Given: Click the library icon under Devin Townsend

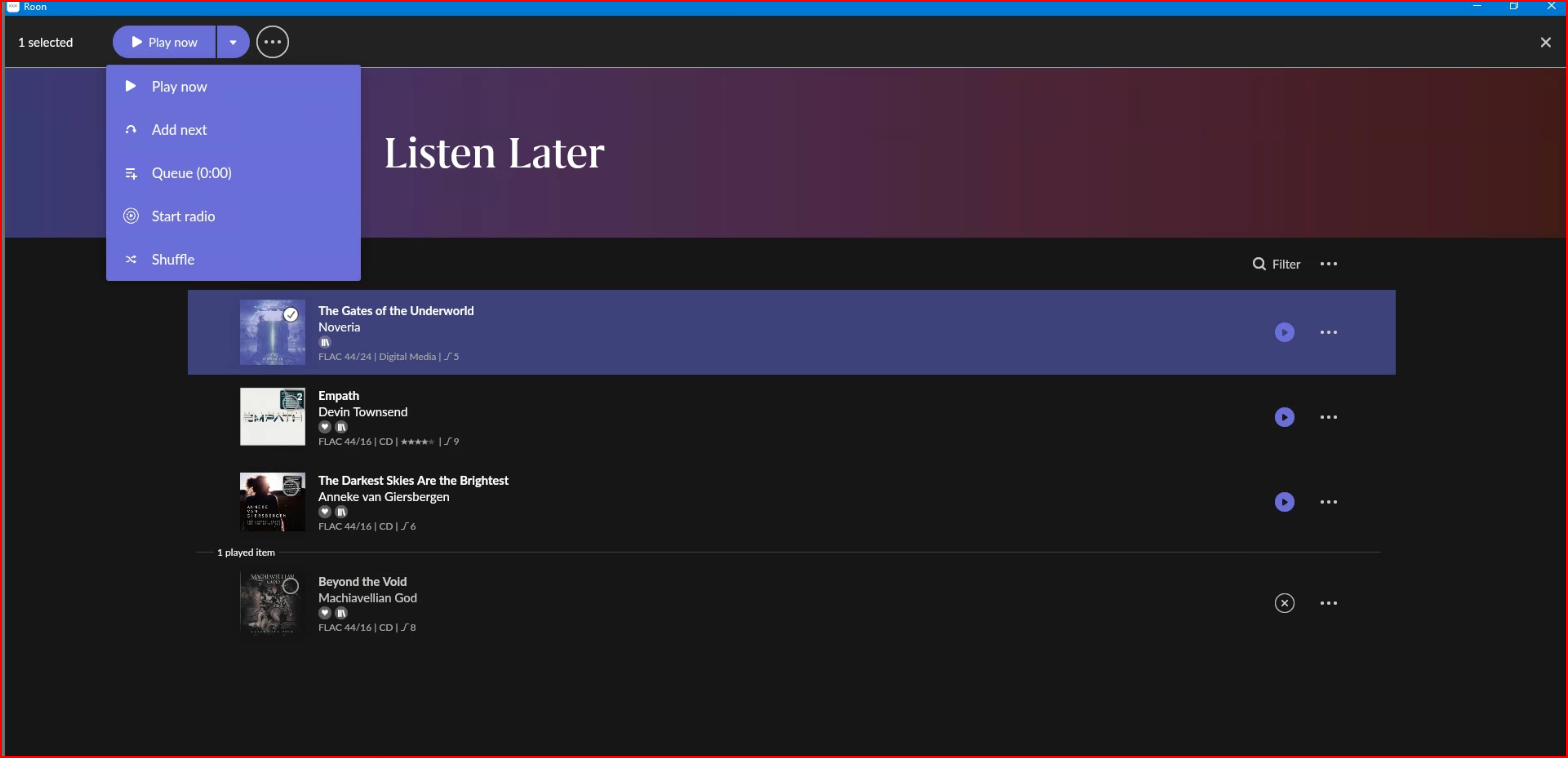Looking at the screenshot, I should pos(341,427).
